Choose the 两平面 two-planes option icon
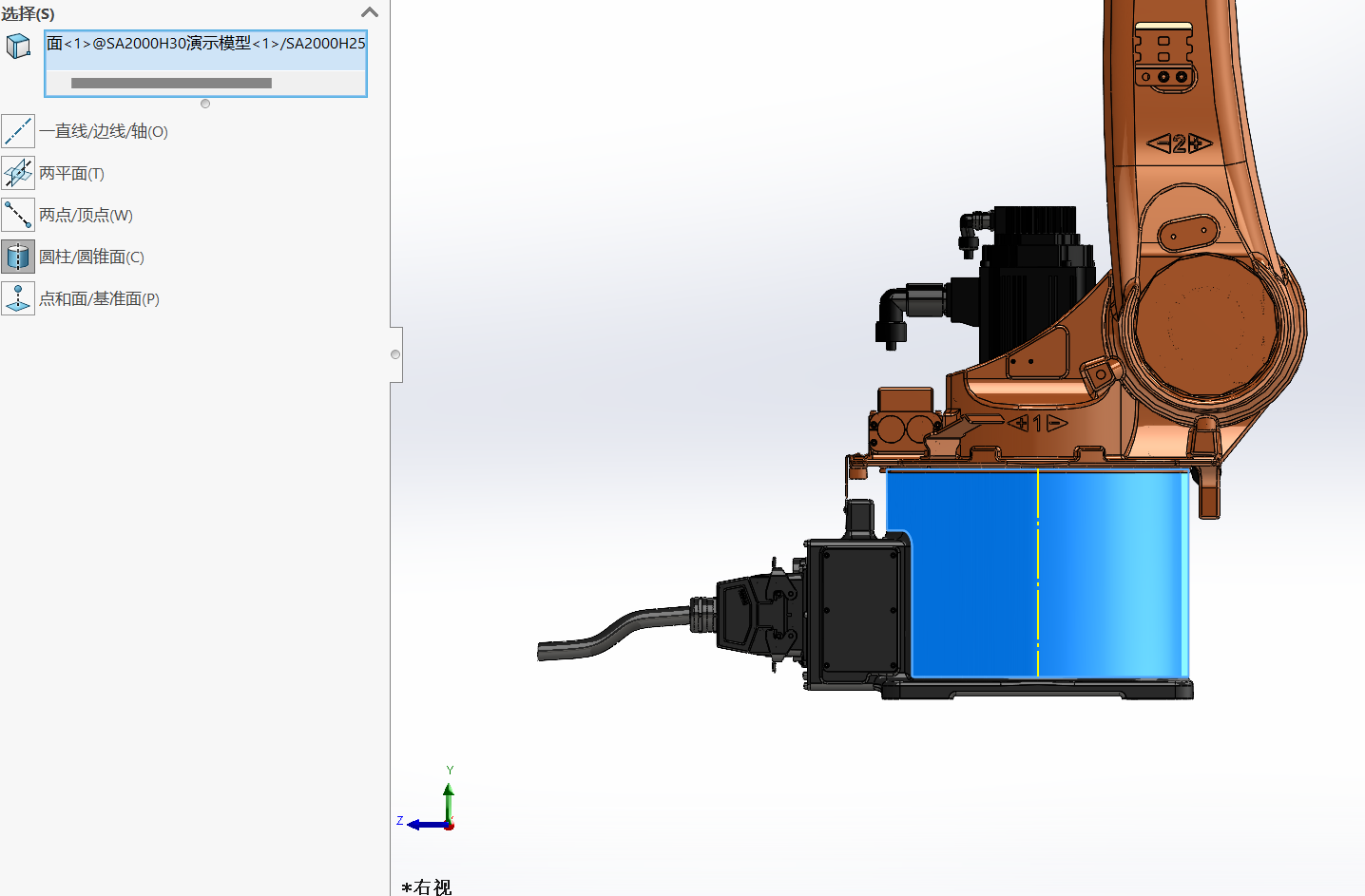The image size is (1365, 896). click(x=18, y=173)
